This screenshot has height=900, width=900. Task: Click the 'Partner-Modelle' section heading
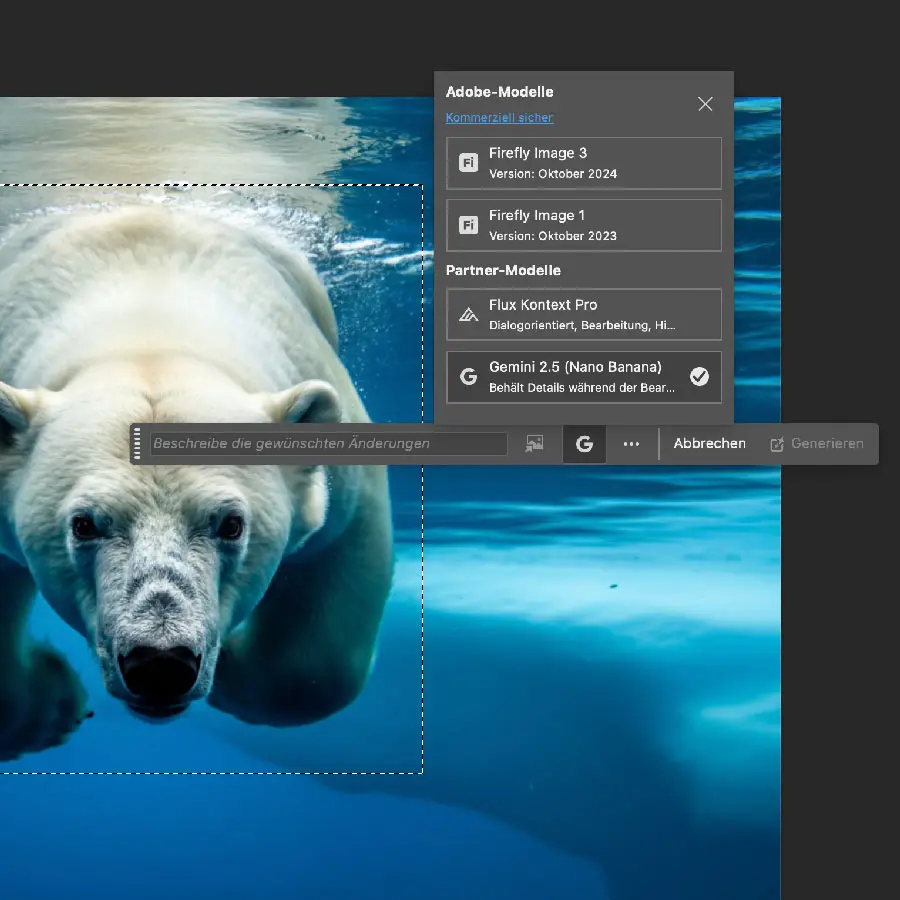coord(503,271)
